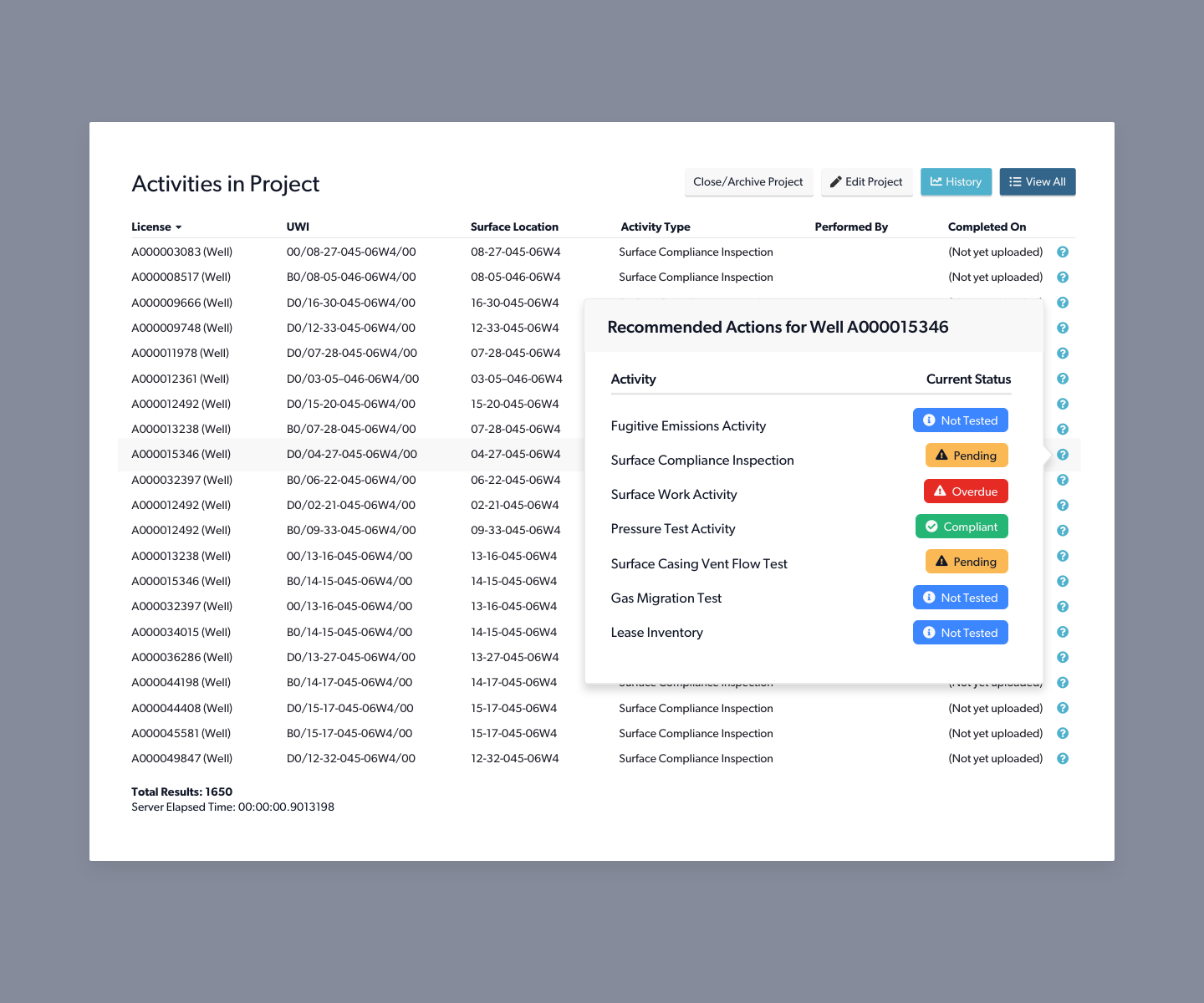Click the Activity Type column header
Image resolution: width=1204 pixels, height=1003 pixels.
coord(656,227)
